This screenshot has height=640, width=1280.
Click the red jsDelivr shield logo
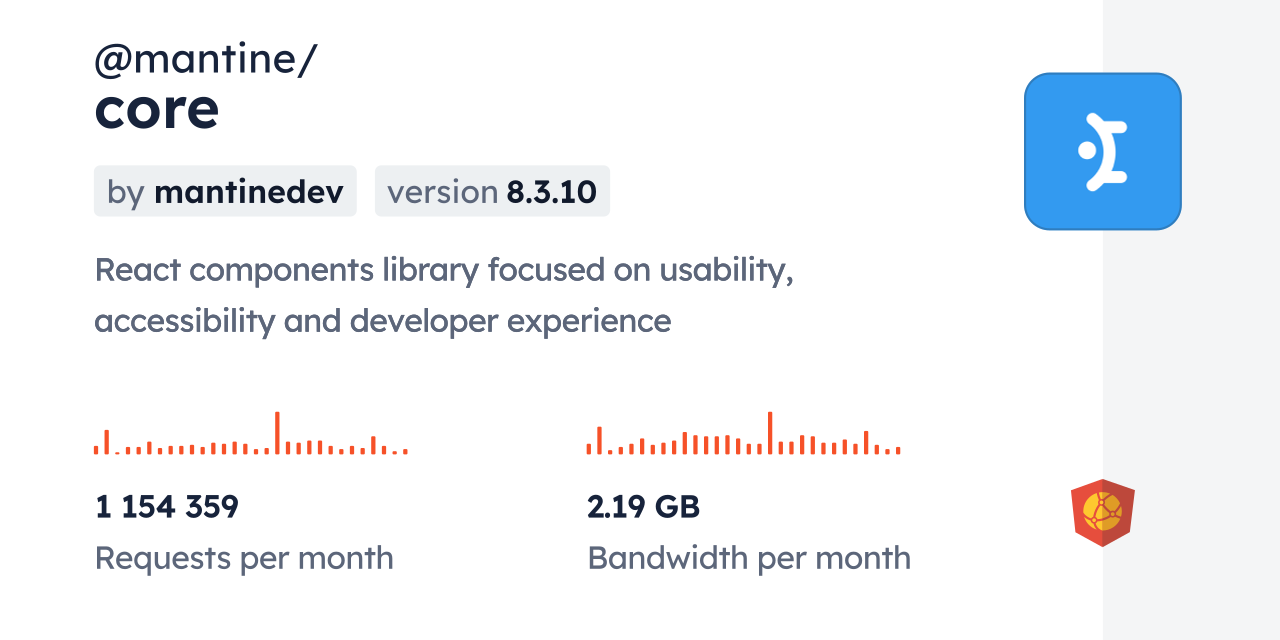coord(1102,512)
